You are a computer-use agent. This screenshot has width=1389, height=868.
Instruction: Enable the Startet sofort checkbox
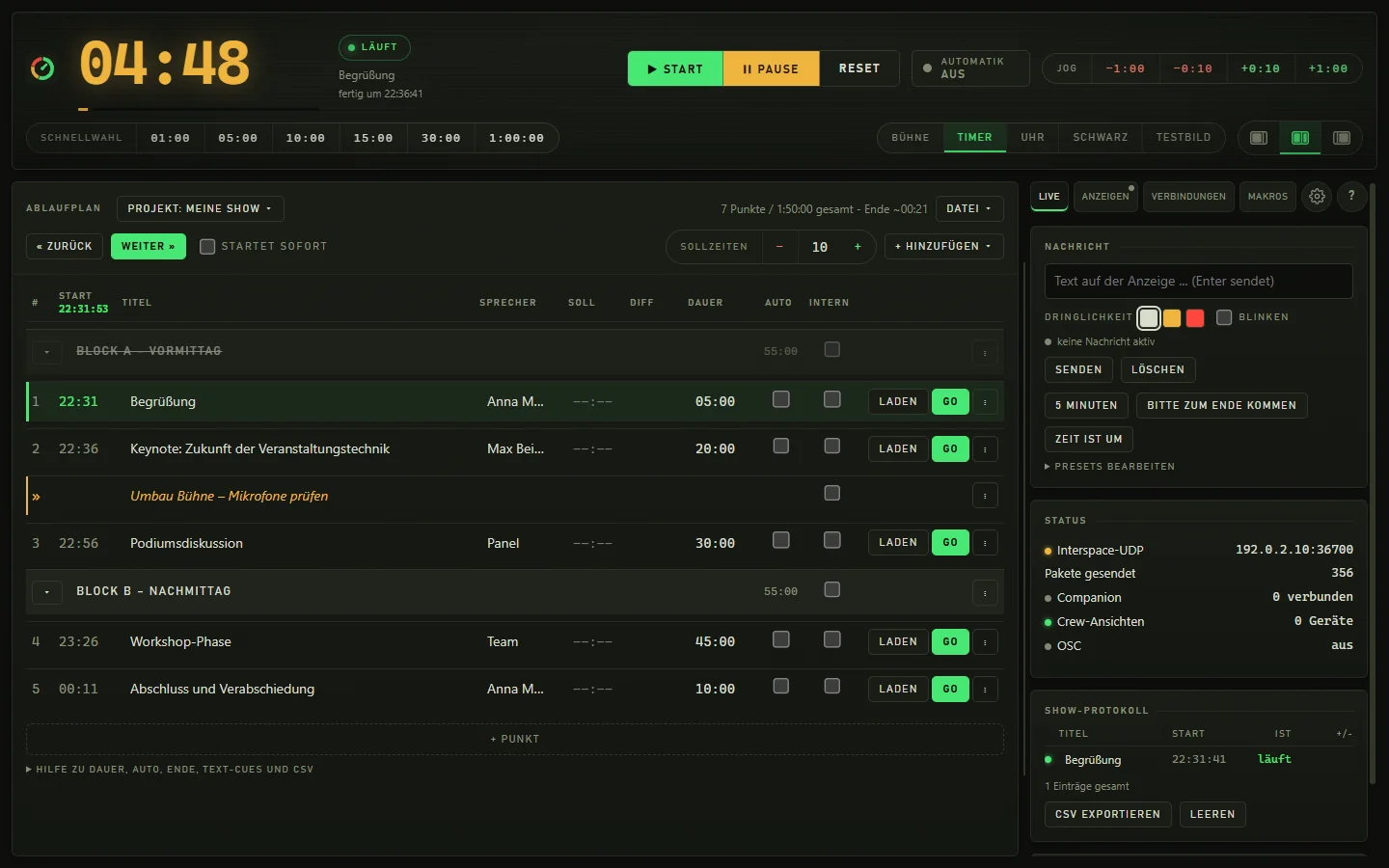(x=207, y=247)
